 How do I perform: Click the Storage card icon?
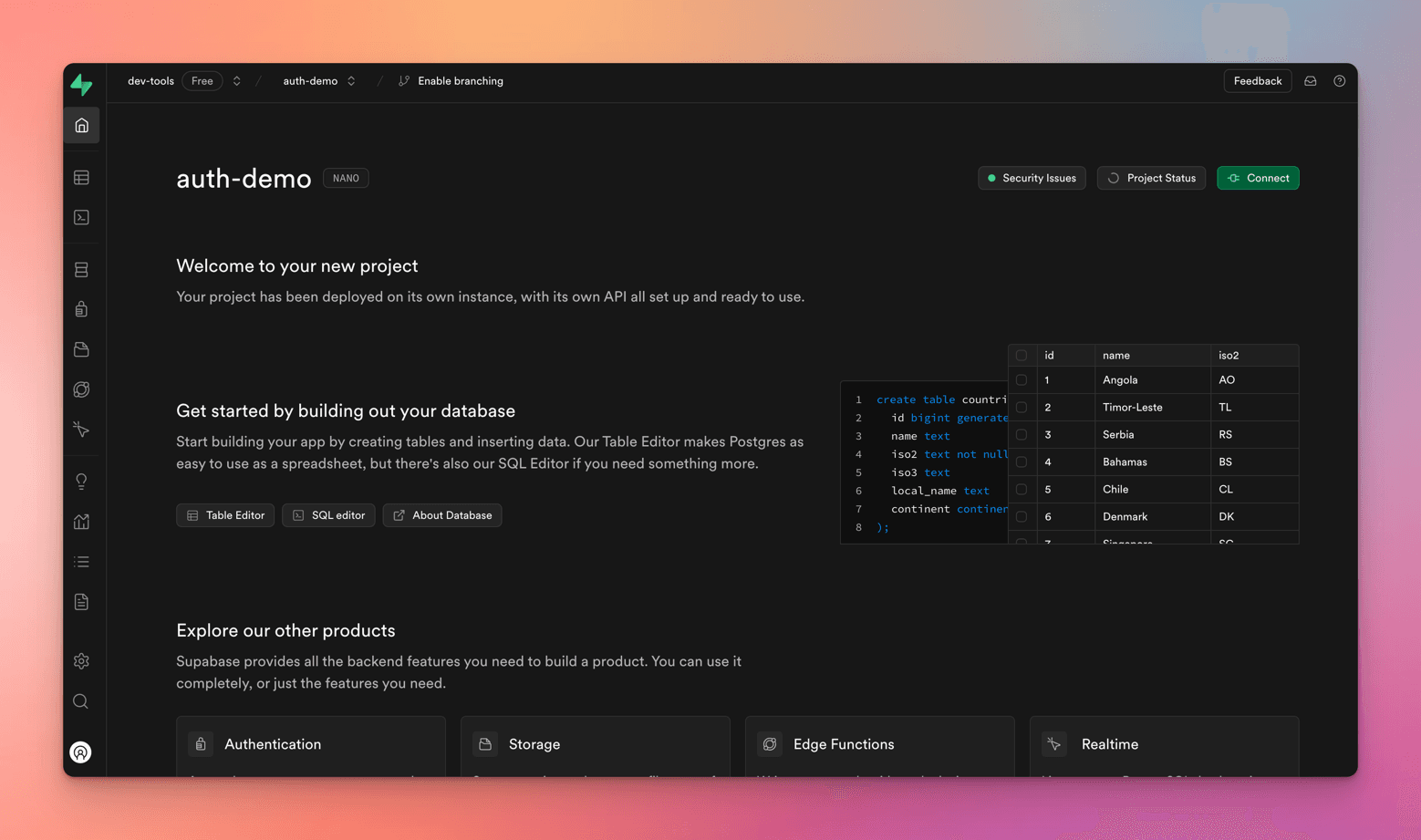pos(485,744)
